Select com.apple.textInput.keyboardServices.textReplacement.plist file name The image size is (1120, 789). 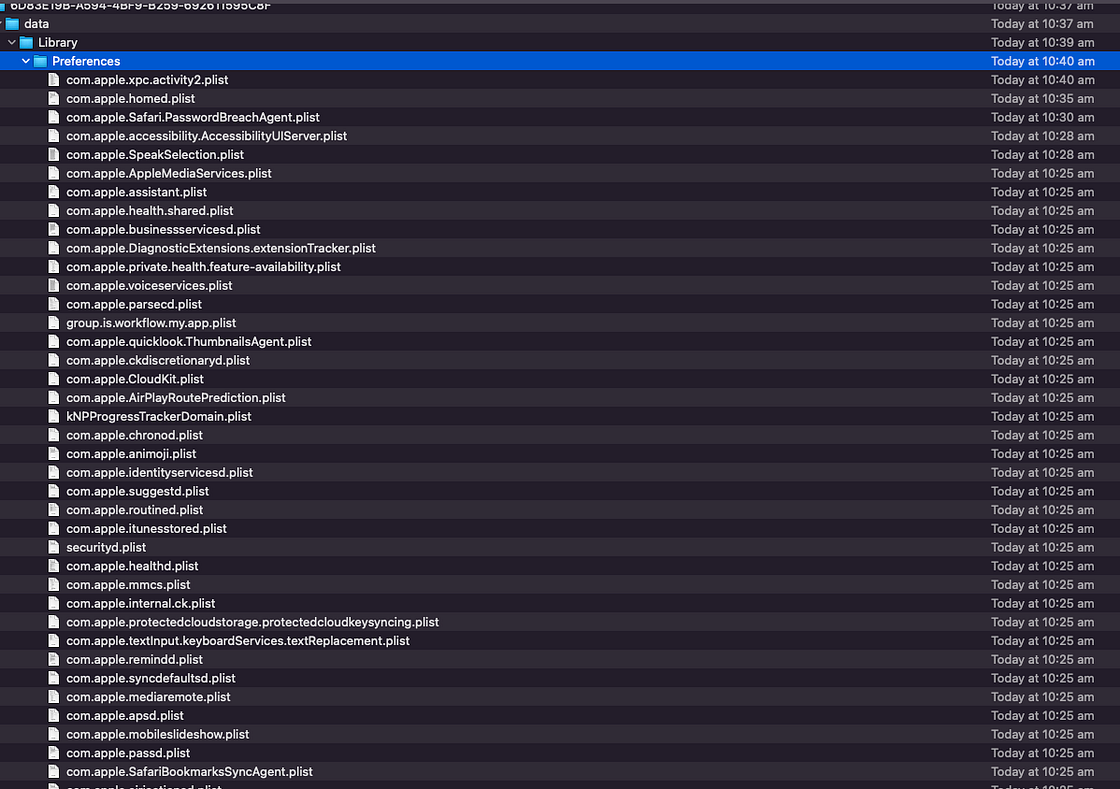(x=238, y=640)
